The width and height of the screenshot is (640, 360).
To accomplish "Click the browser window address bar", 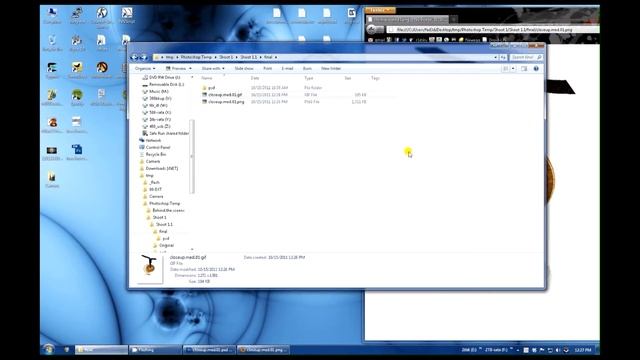I will (493, 29).
